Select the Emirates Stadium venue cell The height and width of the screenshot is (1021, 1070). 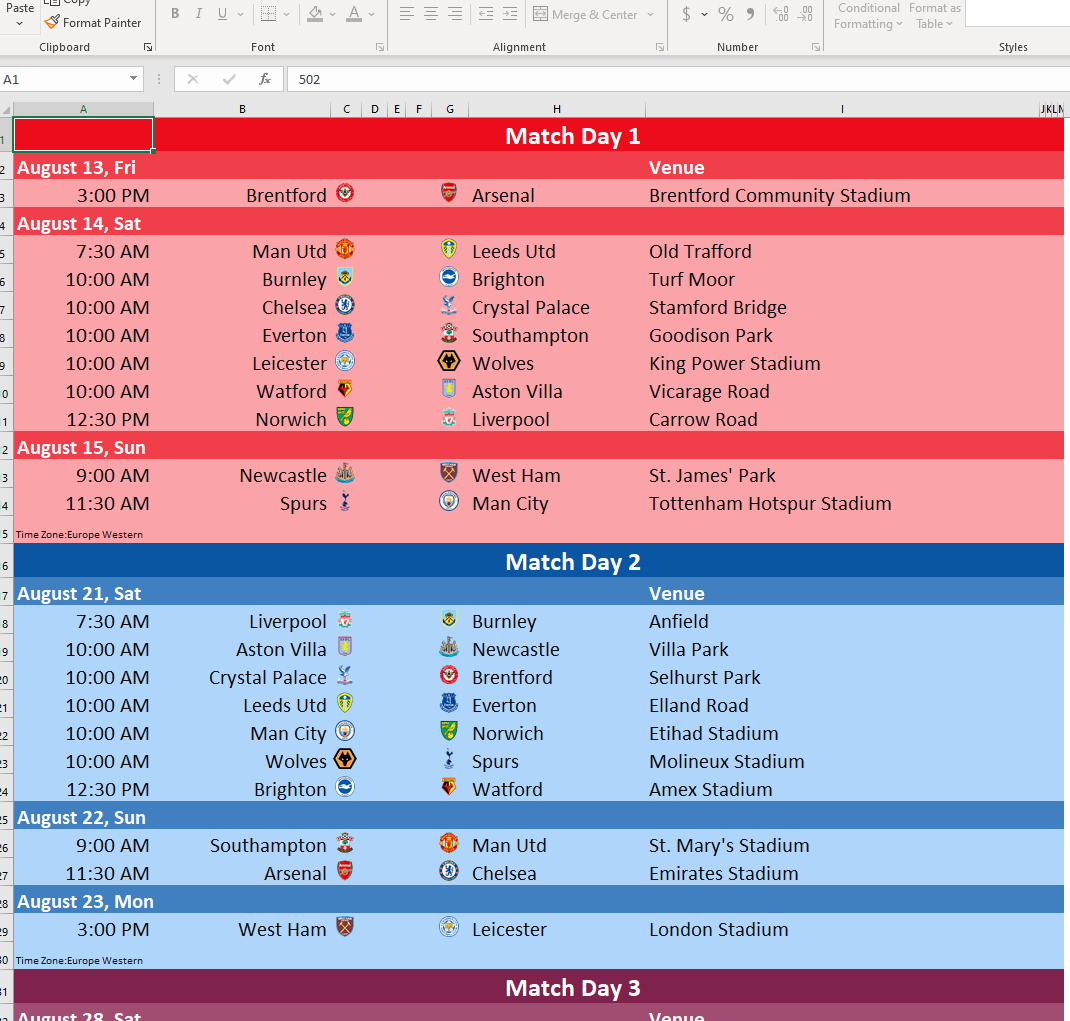click(842, 873)
